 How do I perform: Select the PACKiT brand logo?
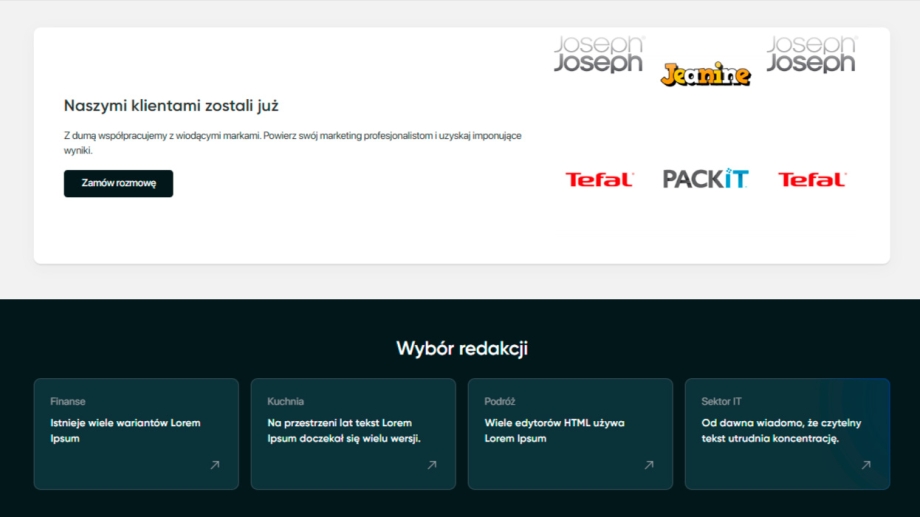click(x=705, y=179)
